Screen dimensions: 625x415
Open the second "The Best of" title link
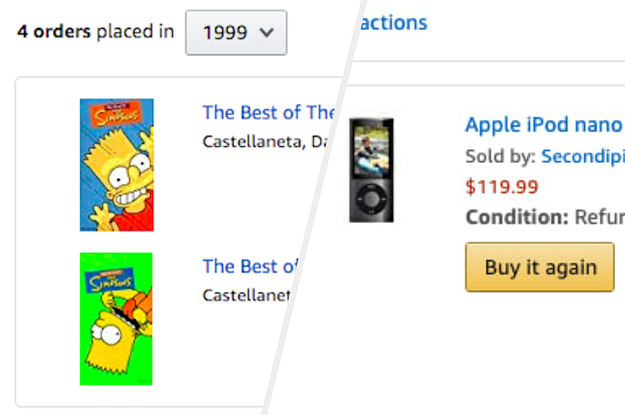point(250,266)
